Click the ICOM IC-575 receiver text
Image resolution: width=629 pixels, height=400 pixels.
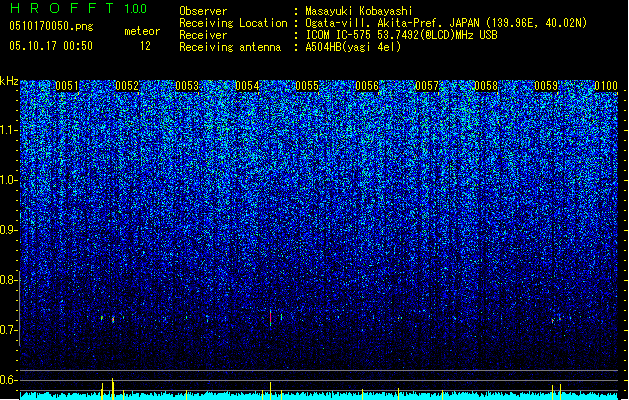[x=401, y=35]
